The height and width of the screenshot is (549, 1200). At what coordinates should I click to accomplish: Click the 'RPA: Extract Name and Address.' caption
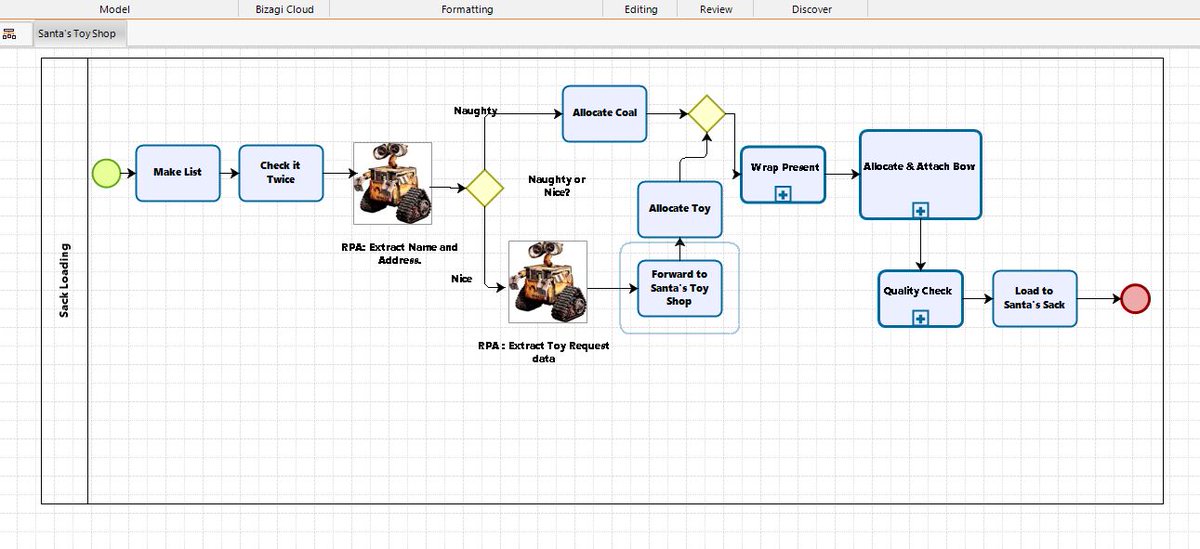pyautogui.click(x=400, y=254)
